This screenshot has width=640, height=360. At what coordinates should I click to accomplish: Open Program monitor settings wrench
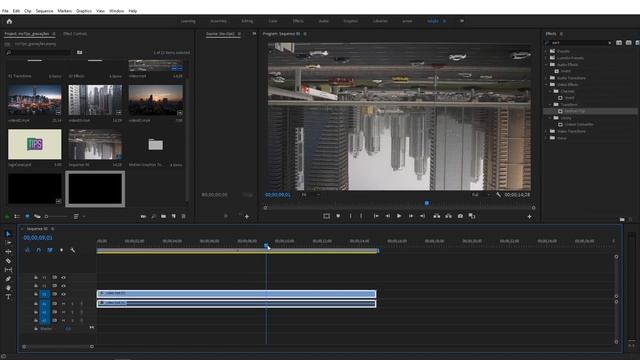pyautogui.click(x=498, y=195)
